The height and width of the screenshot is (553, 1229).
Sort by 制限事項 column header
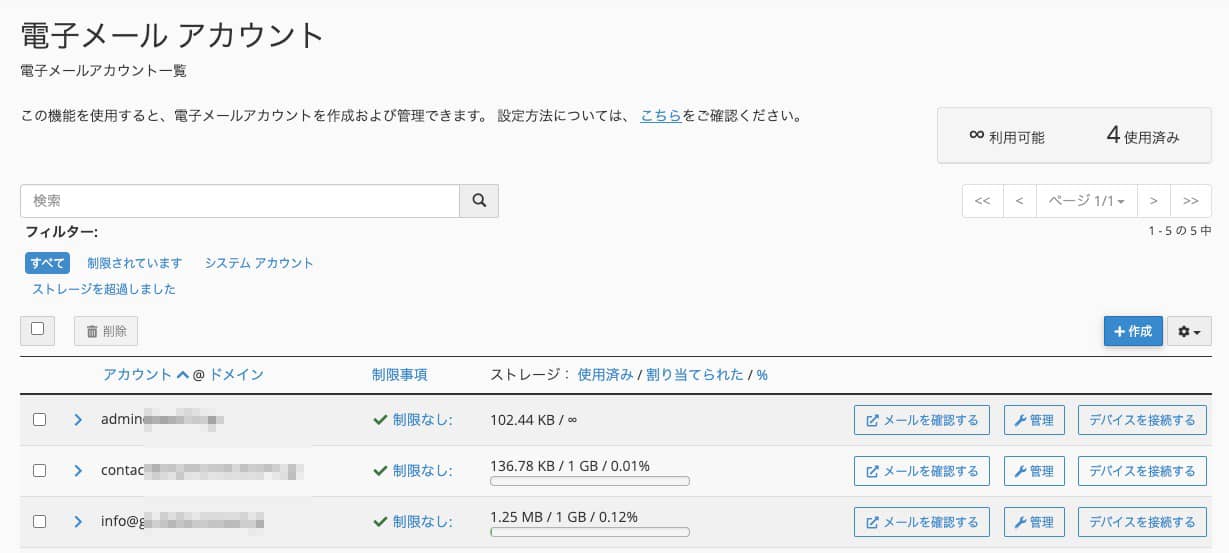(x=400, y=375)
